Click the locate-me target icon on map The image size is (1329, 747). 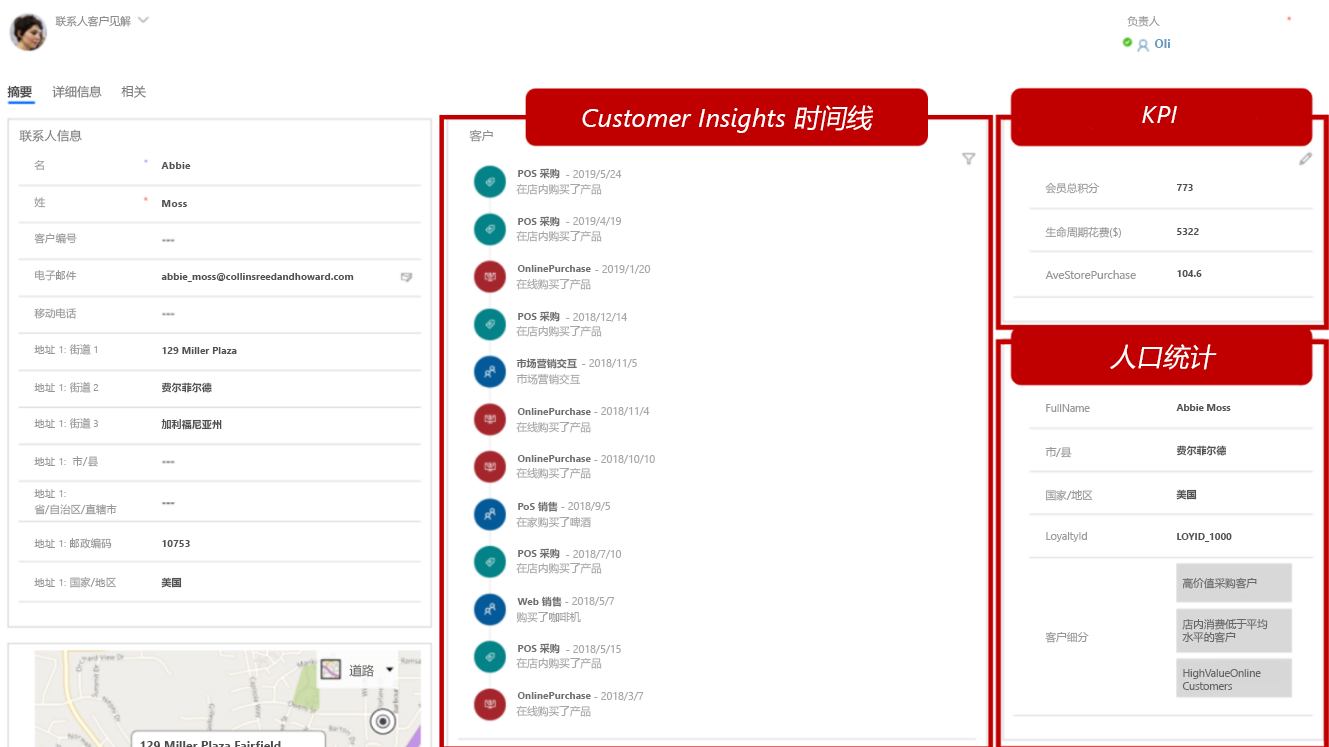[x=383, y=721]
